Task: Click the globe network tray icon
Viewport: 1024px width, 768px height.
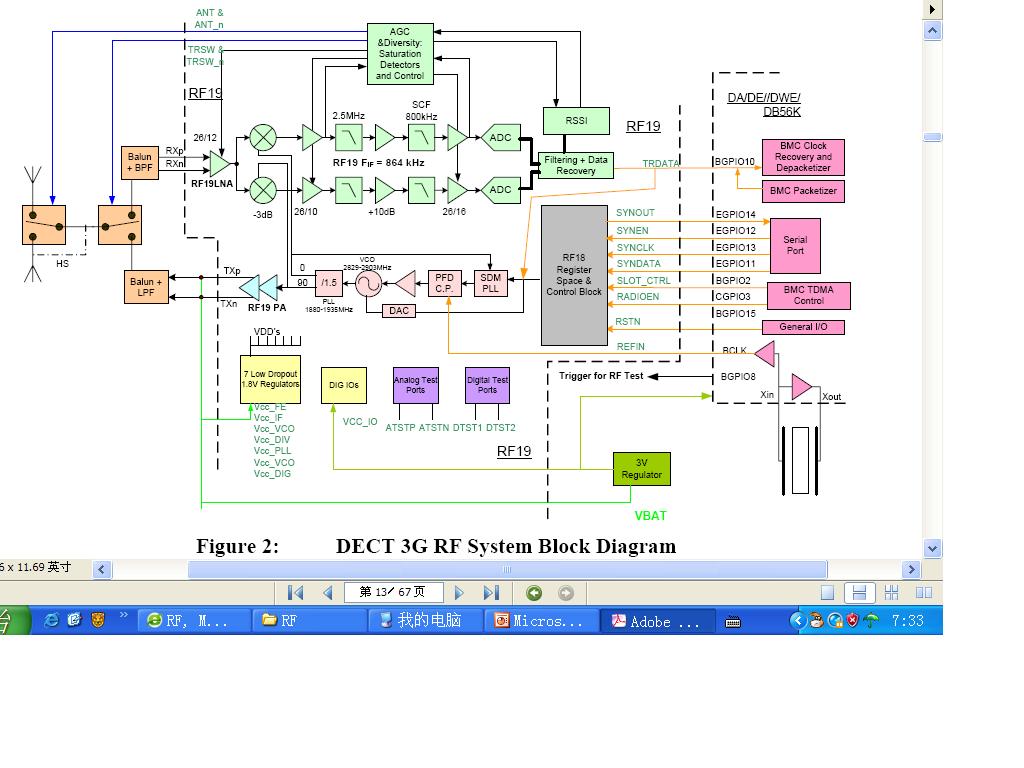Action: point(835,620)
